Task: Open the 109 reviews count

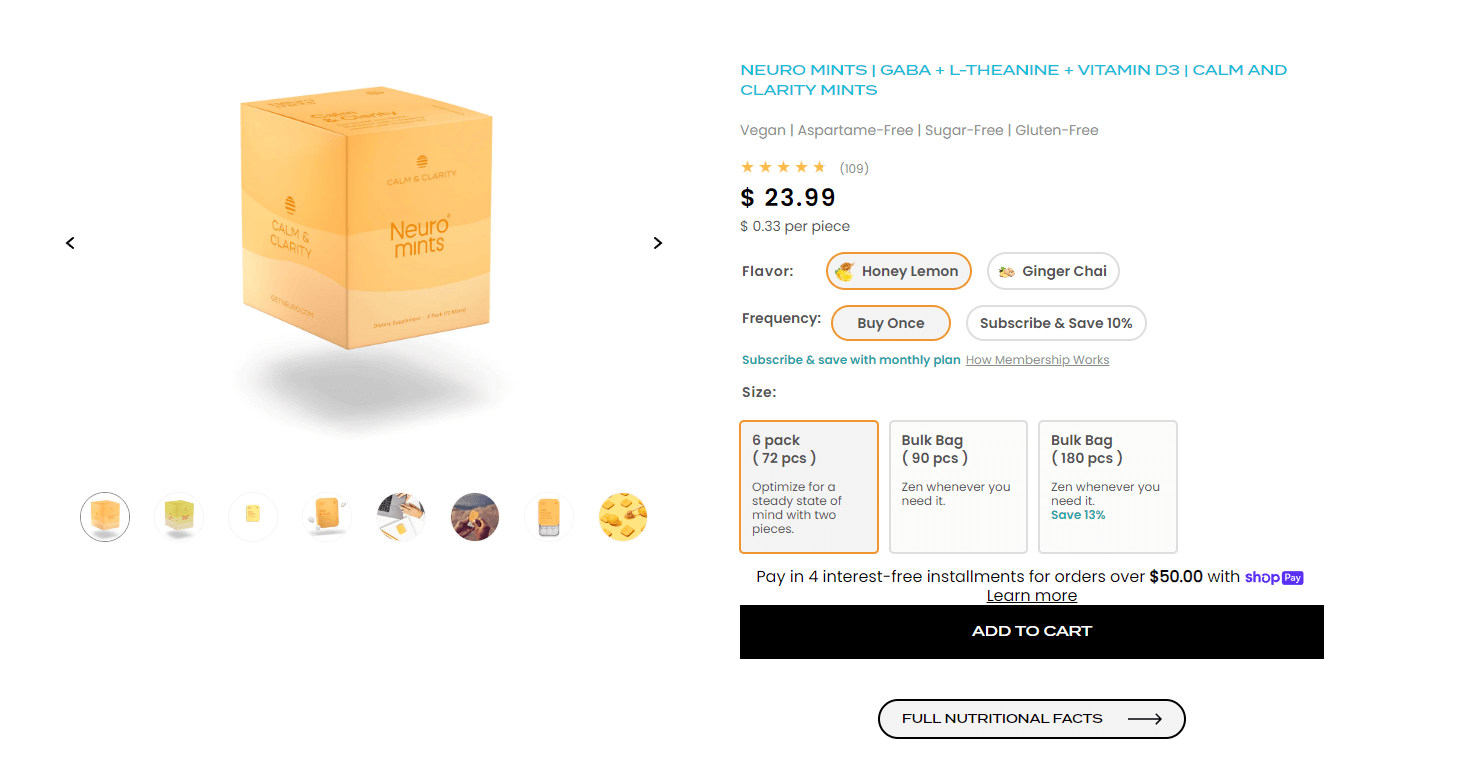Action: pos(854,168)
